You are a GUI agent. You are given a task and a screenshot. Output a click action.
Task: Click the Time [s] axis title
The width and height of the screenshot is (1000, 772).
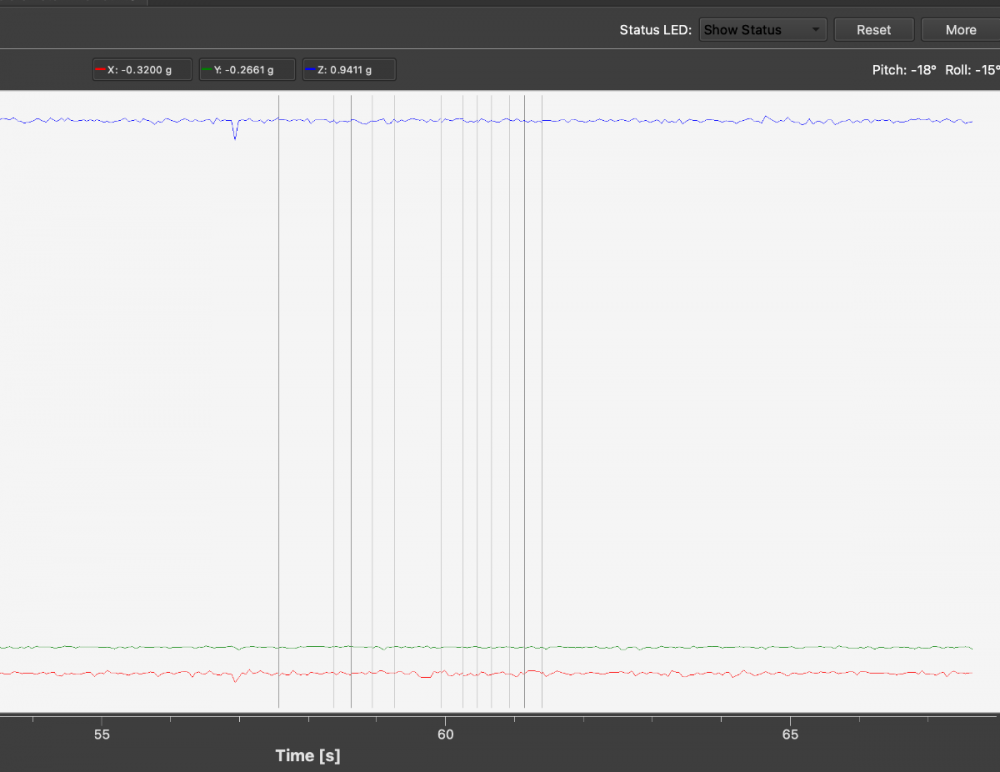tap(308, 756)
